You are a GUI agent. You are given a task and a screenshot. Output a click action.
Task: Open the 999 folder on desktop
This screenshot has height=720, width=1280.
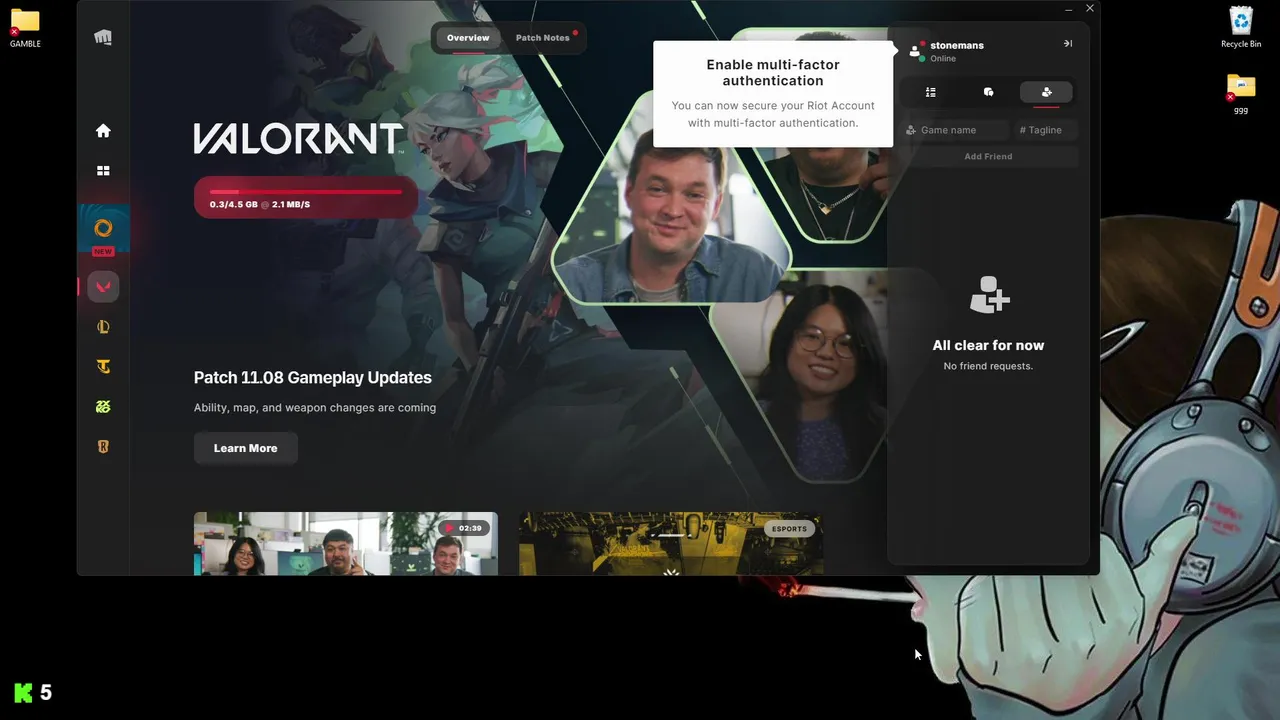(1241, 94)
